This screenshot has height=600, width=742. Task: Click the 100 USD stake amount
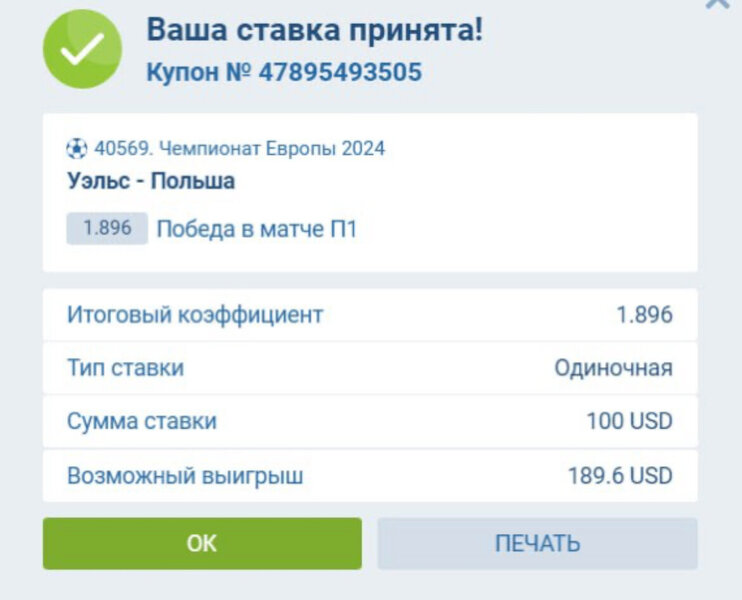tap(629, 422)
